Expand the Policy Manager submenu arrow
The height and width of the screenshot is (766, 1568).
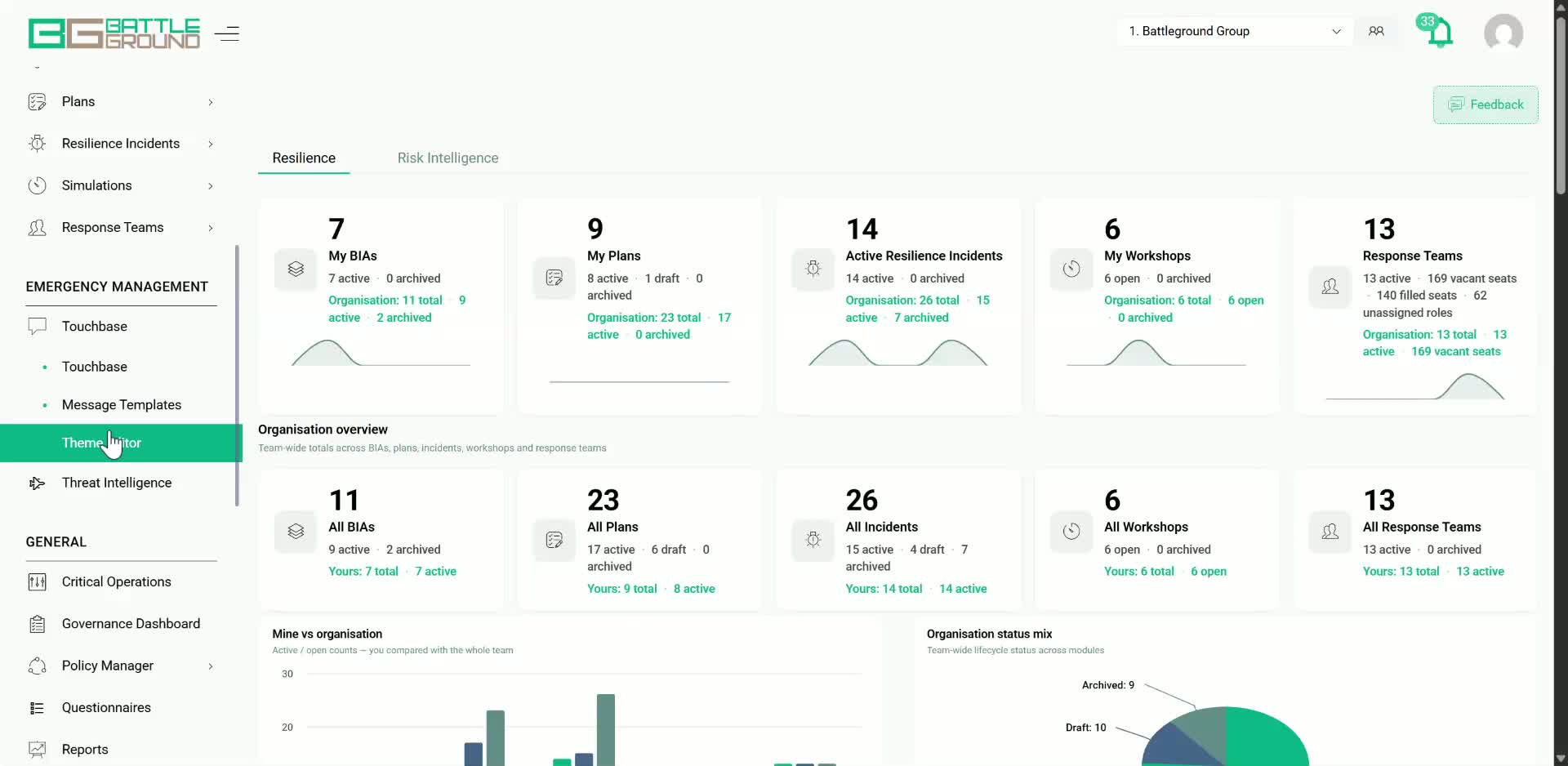pos(211,666)
